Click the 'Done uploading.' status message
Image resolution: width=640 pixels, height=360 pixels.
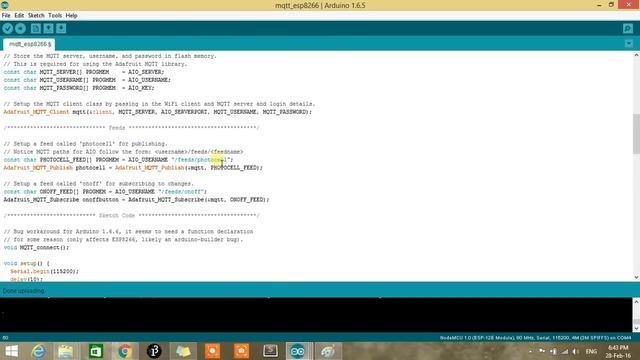[23, 291]
